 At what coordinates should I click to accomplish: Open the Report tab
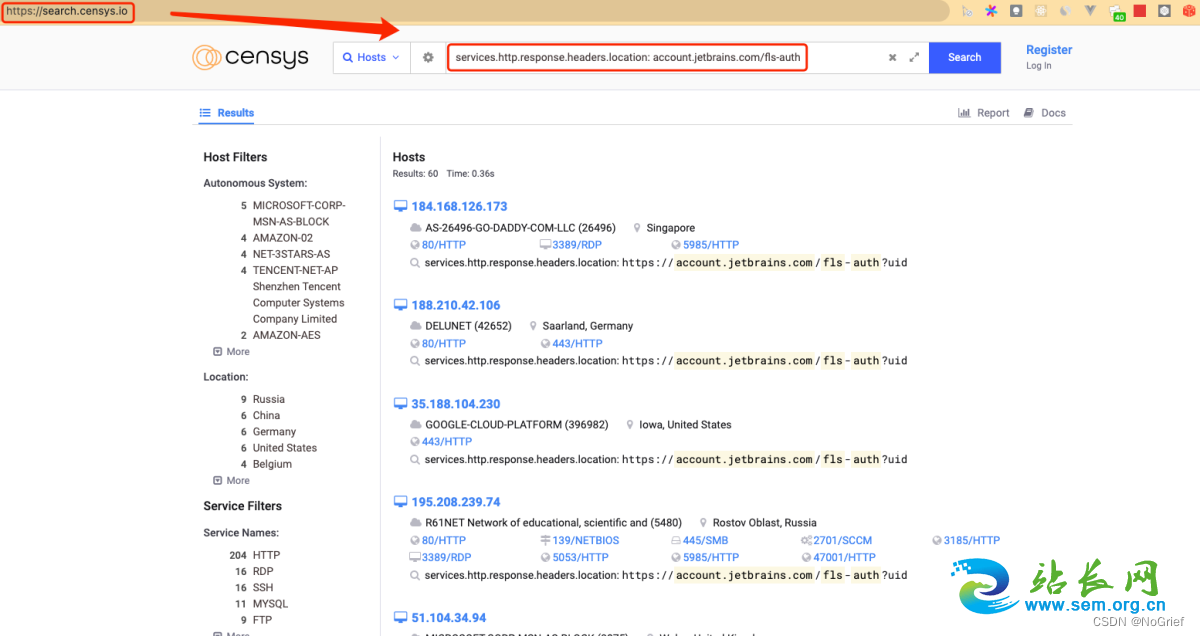(x=984, y=113)
